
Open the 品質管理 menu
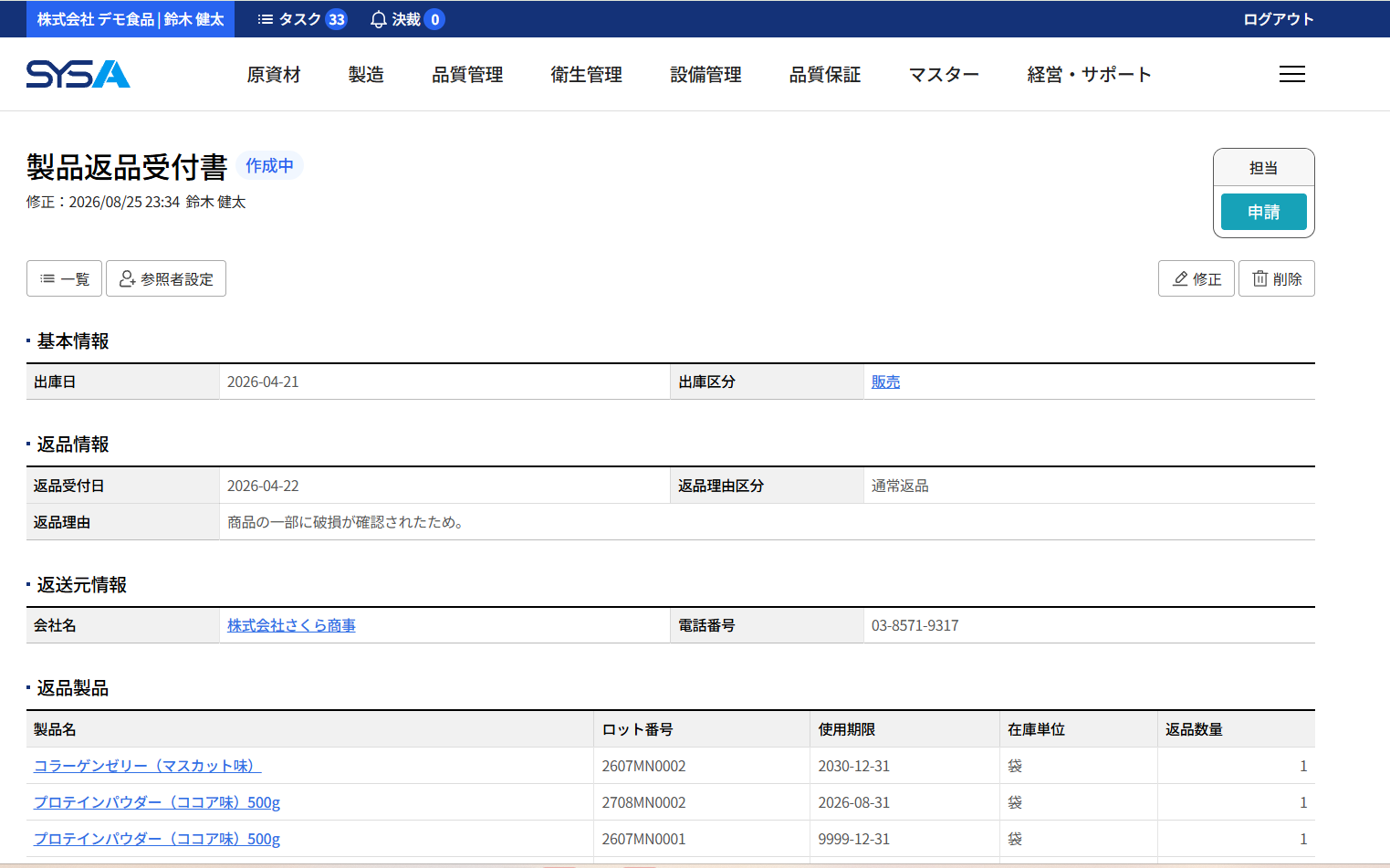[467, 75]
